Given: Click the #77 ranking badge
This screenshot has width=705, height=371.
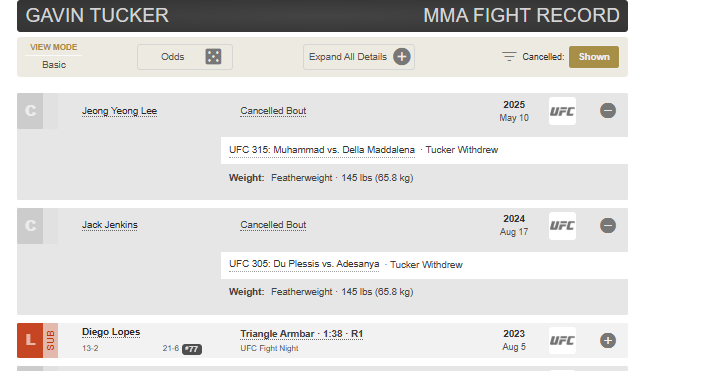Looking at the screenshot, I should 192,349.
